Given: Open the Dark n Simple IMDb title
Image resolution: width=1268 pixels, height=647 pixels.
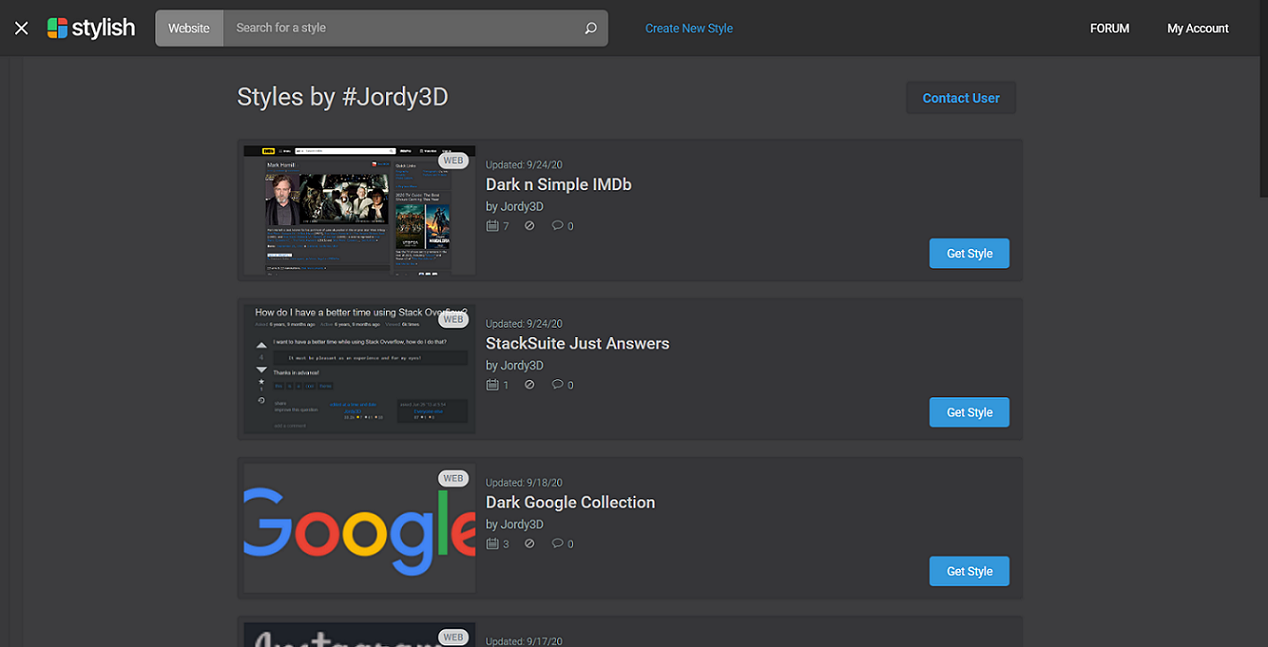Looking at the screenshot, I should tap(559, 184).
